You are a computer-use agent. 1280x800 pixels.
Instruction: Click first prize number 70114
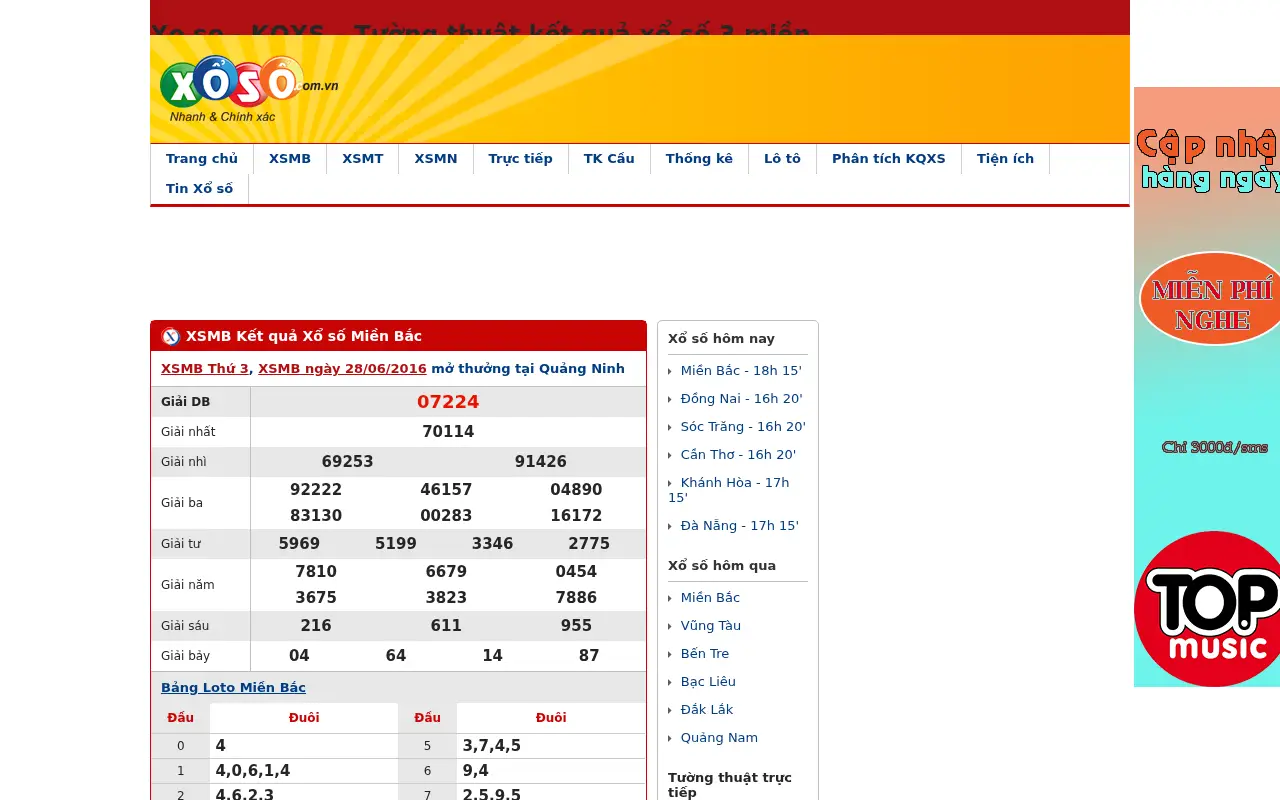click(448, 432)
